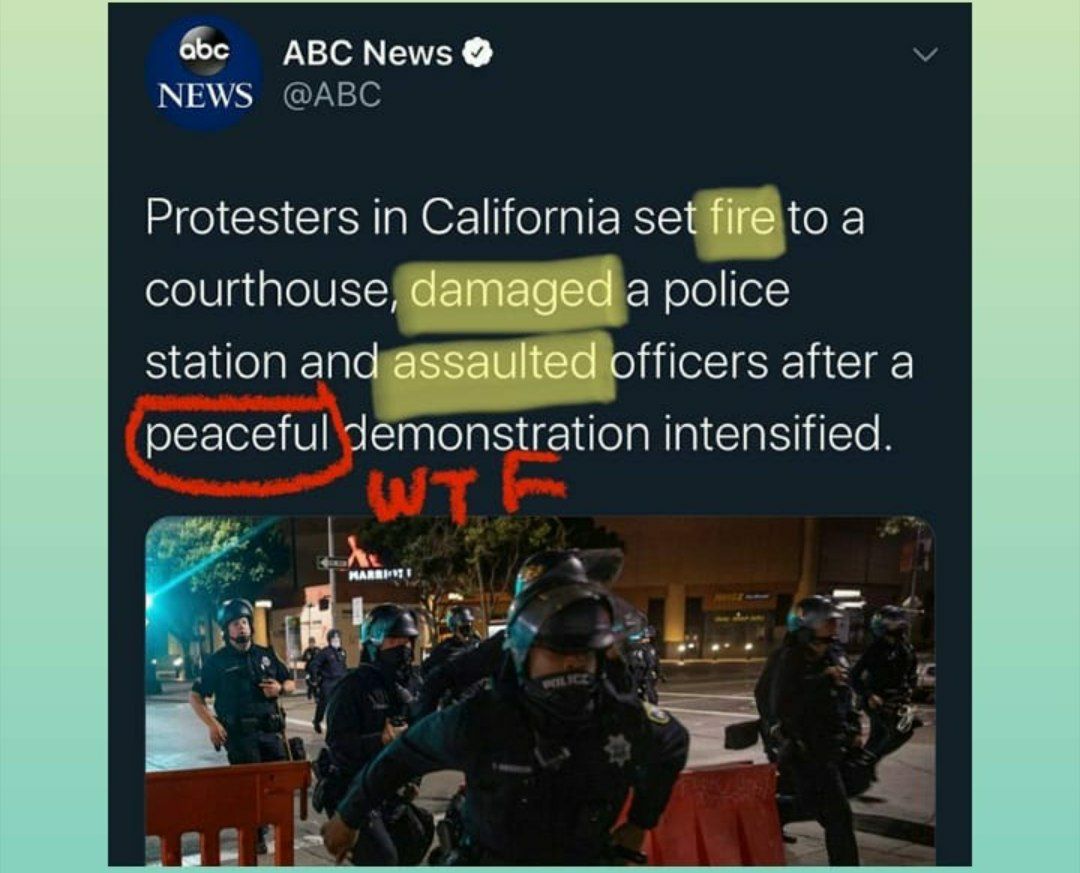Open the @ABC handle link

331,94
